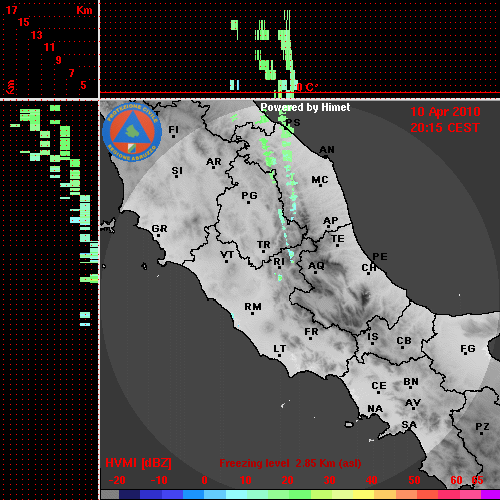Click the Protezione Civile Regione Abruzzo logo
Viewport: 500px width, 500px height.
(x=132, y=132)
